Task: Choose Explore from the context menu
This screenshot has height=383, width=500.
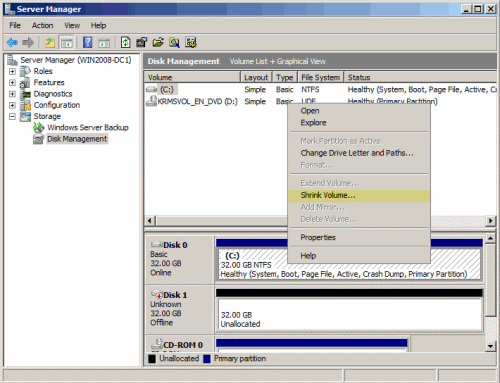Action: 359,123
